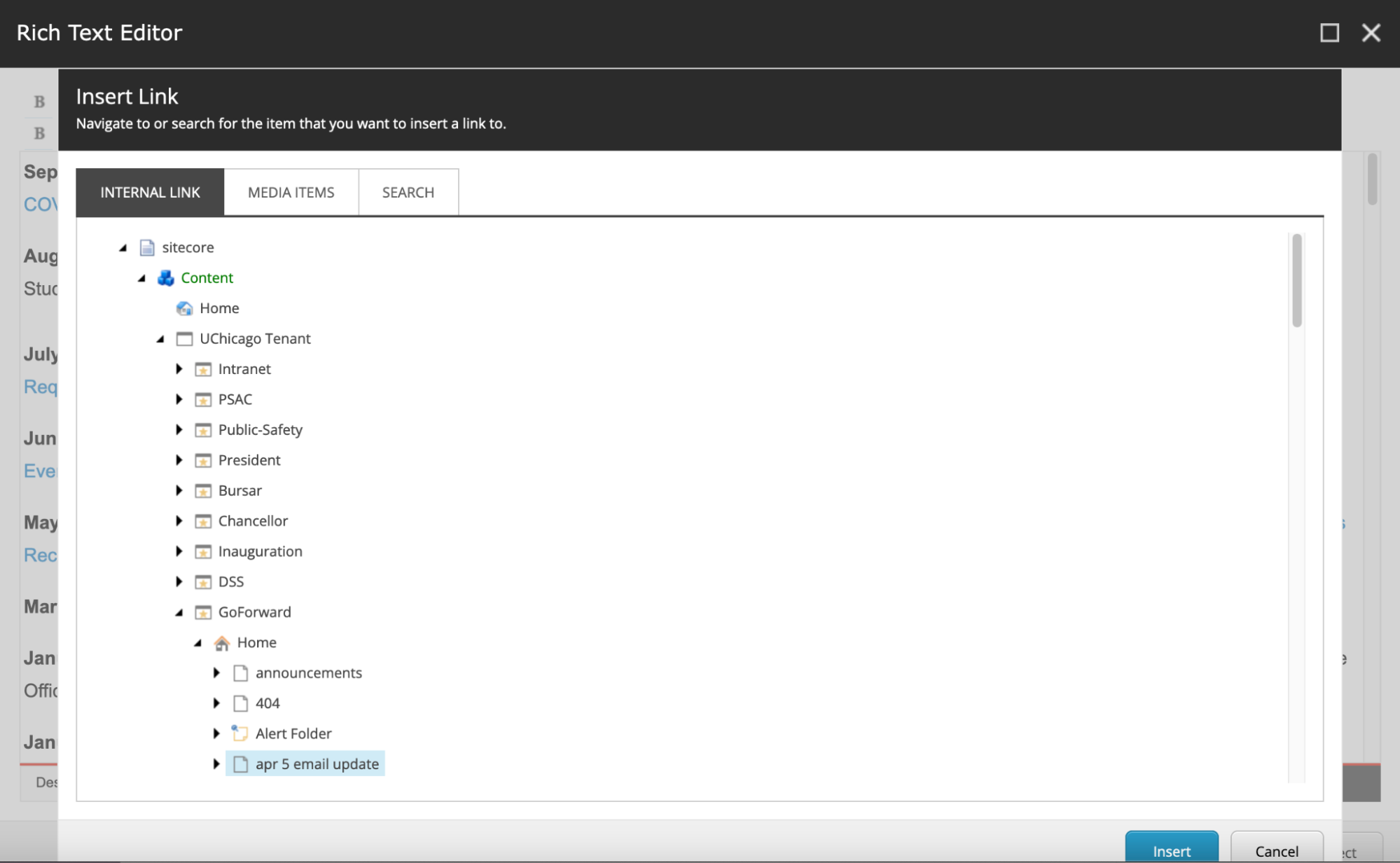
Task: Click the GoForward Home house icon
Action: tap(222, 643)
